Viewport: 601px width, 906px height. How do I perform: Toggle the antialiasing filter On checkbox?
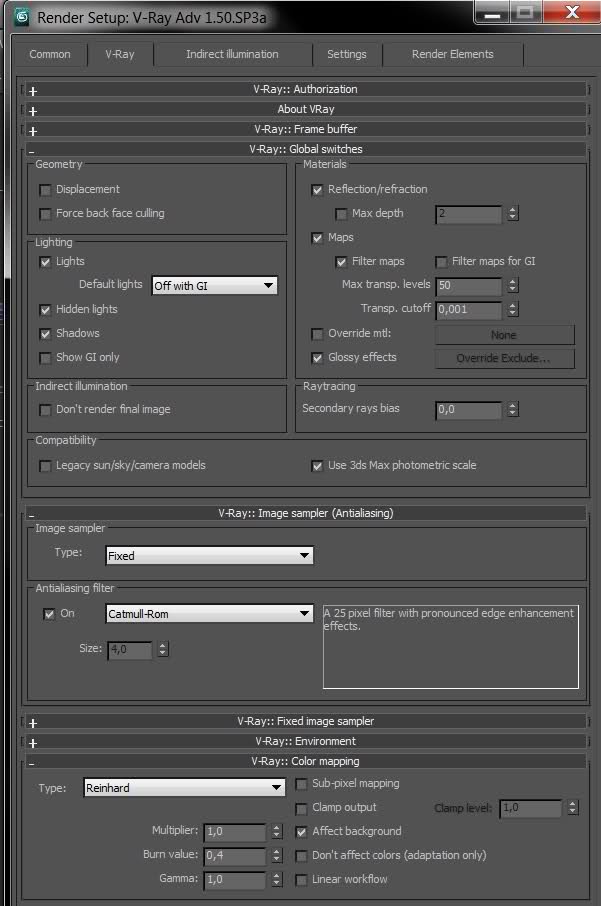[49, 614]
